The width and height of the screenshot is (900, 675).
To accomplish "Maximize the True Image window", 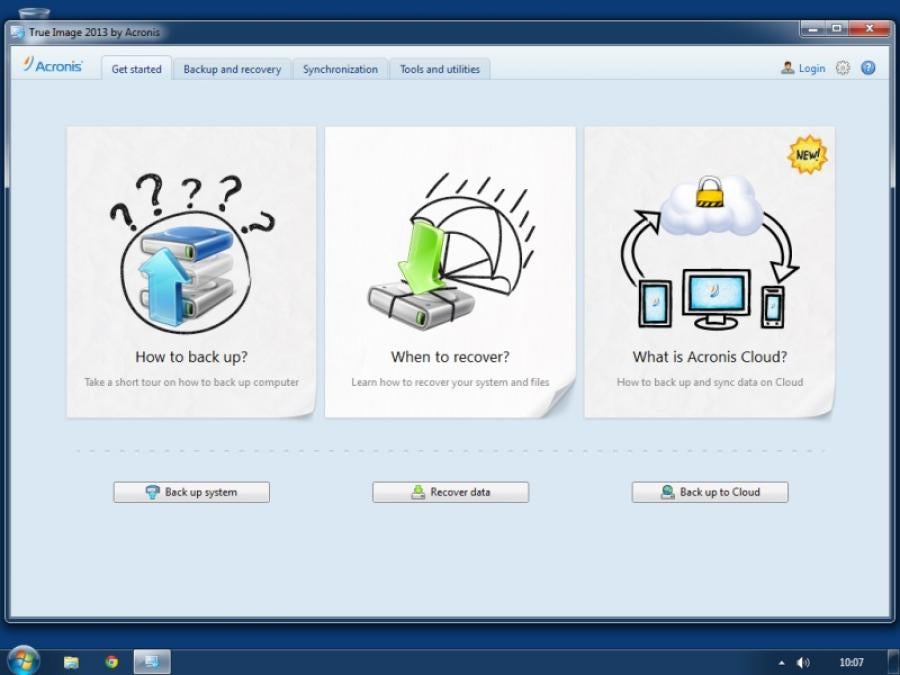I will coord(837,28).
